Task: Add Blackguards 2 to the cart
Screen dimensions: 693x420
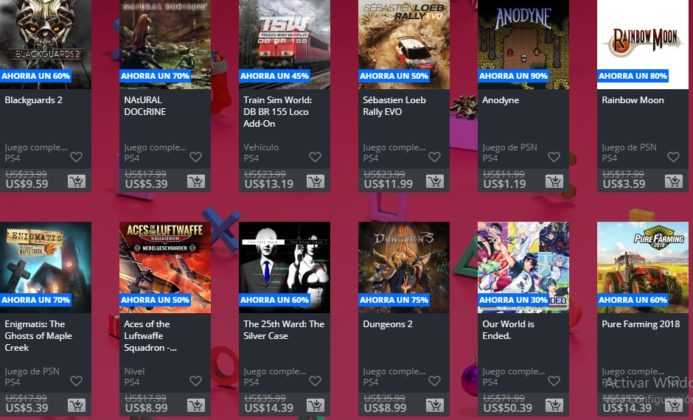Action: coord(76,181)
